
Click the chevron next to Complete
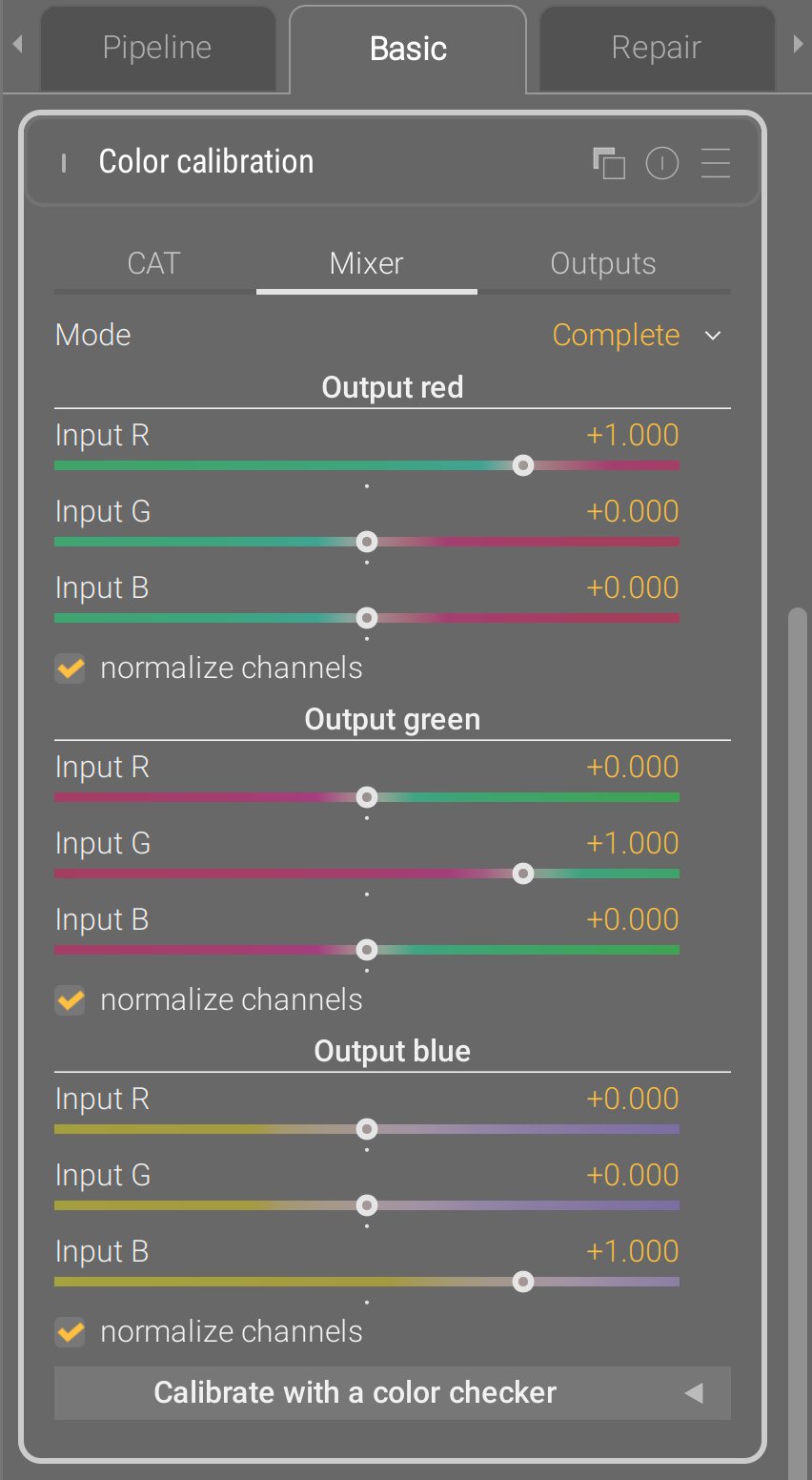(x=713, y=336)
